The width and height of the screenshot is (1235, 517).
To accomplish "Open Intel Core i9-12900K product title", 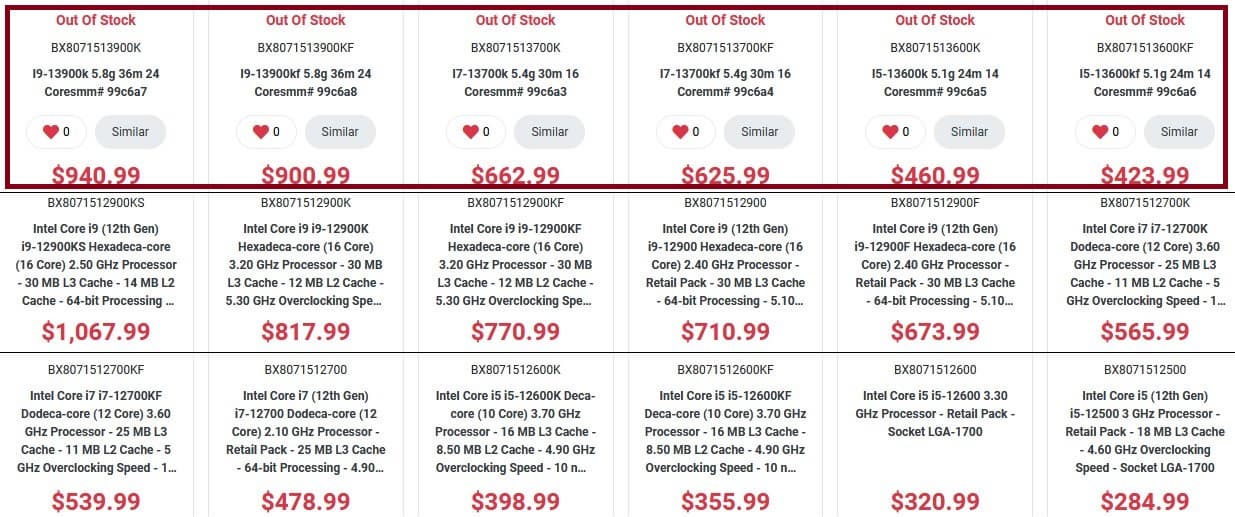I will coord(306,264).
